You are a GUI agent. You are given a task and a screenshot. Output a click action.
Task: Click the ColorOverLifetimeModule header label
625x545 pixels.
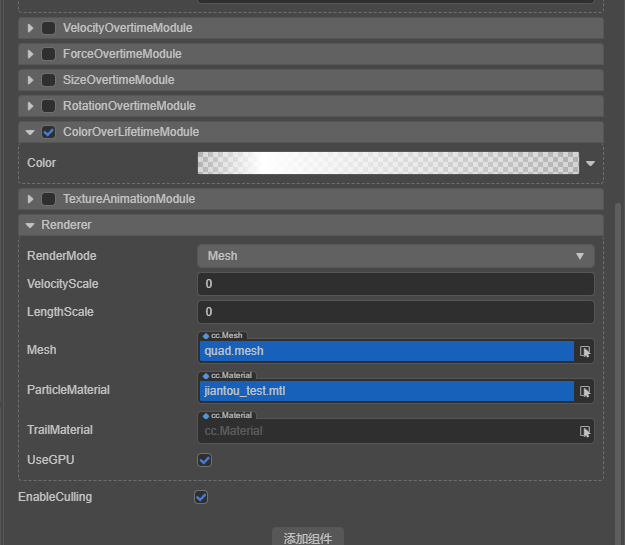tap(131, 132)
